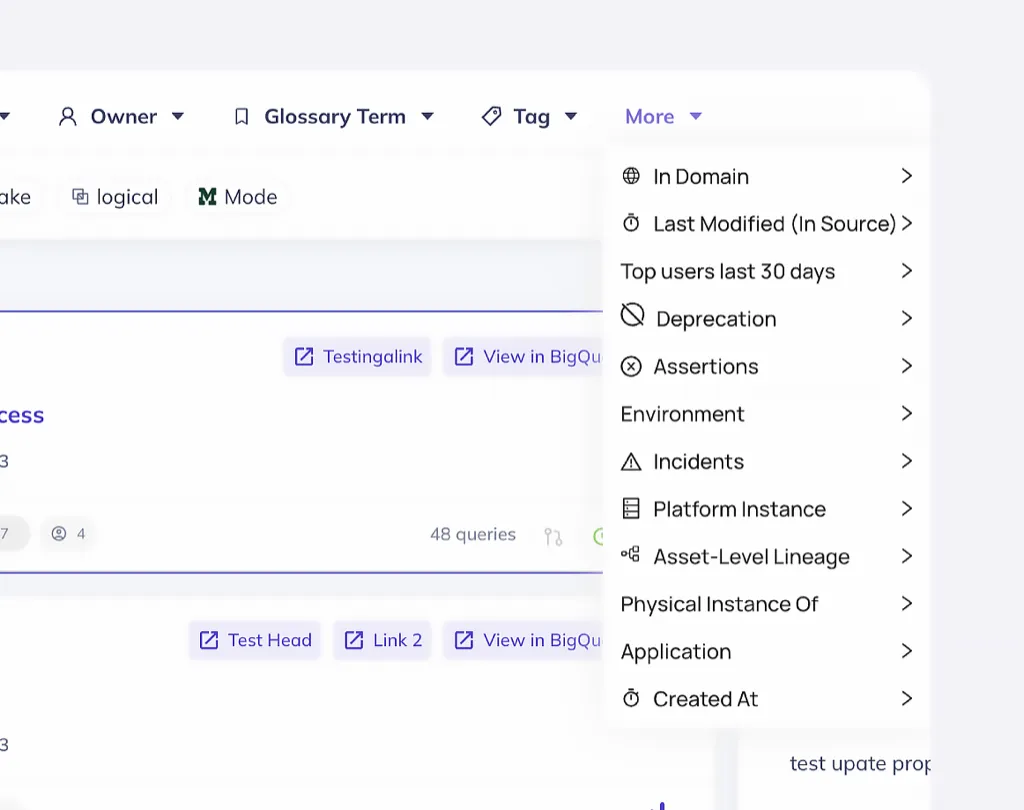Click the Link 2 button
Image resolution: width=1024 pixels, height=810 pixels.
pyautogui.click(x=383, y=640)
